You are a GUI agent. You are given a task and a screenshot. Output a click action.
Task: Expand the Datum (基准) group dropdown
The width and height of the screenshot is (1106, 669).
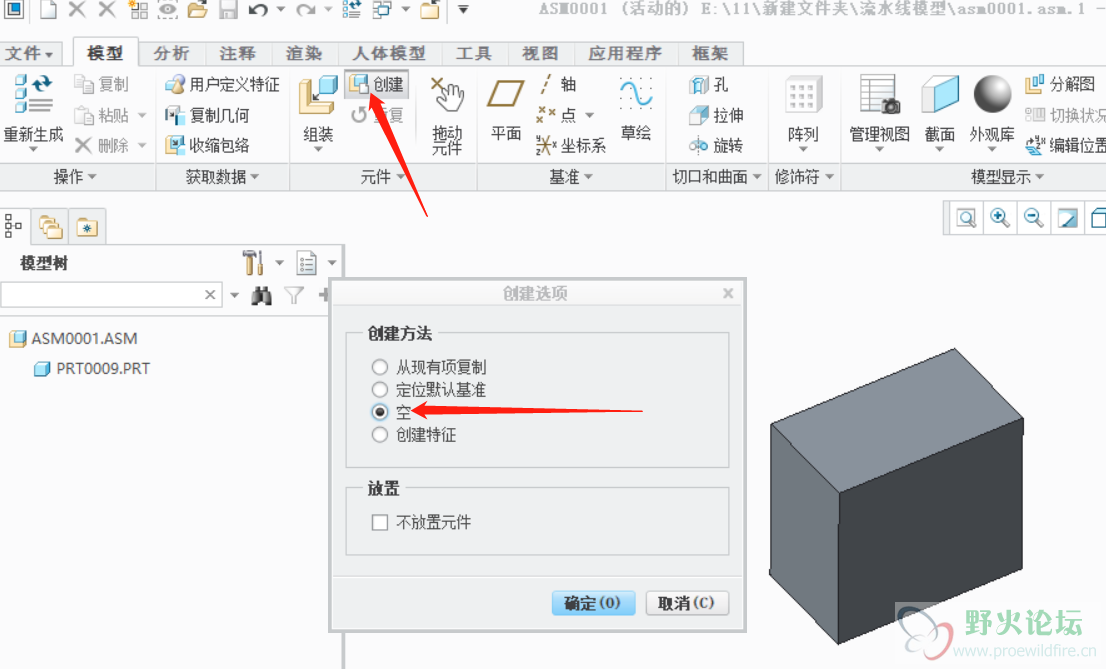pos(571,176)
